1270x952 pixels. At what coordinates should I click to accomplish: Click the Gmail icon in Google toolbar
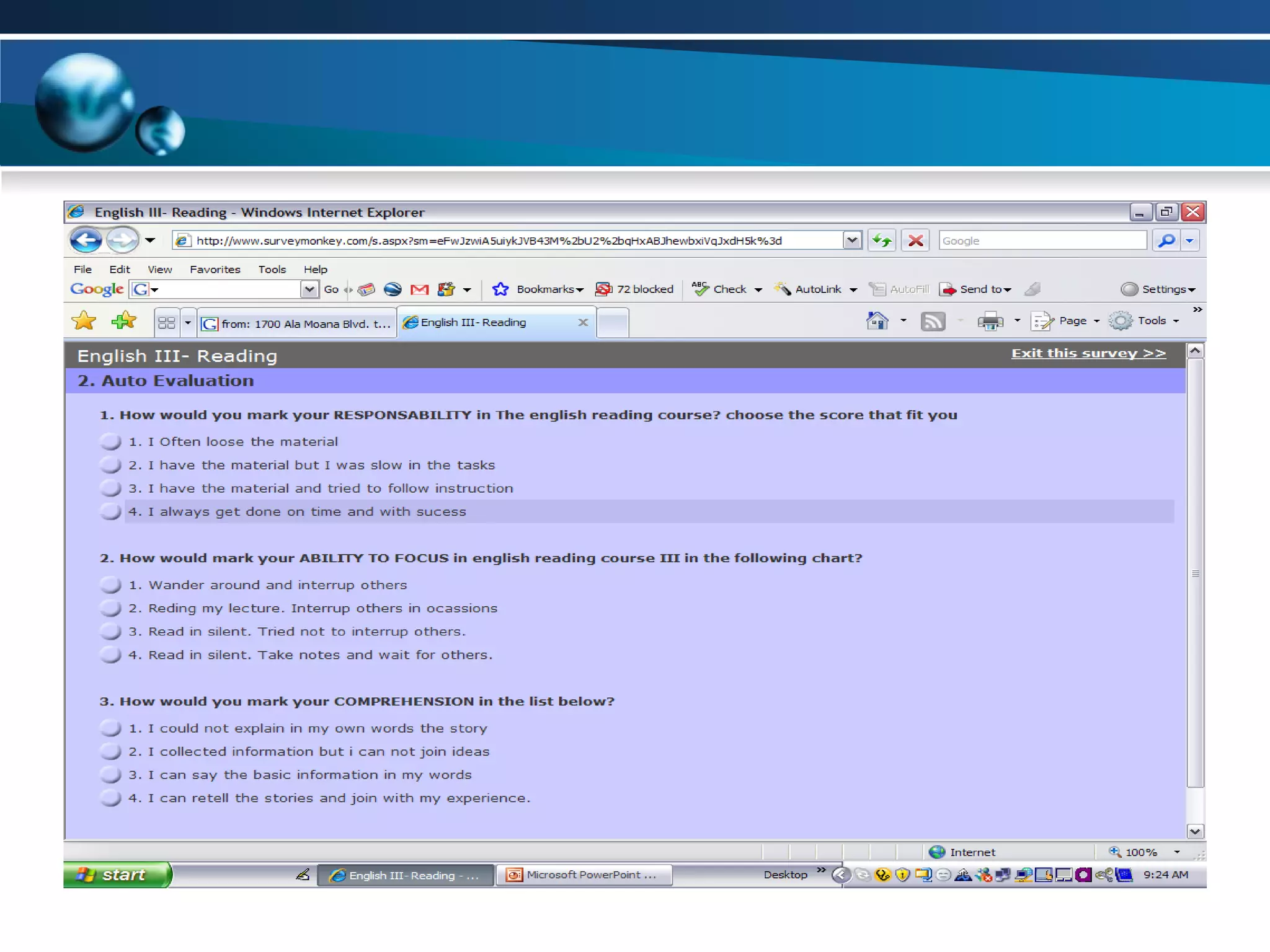click(419, 289)
